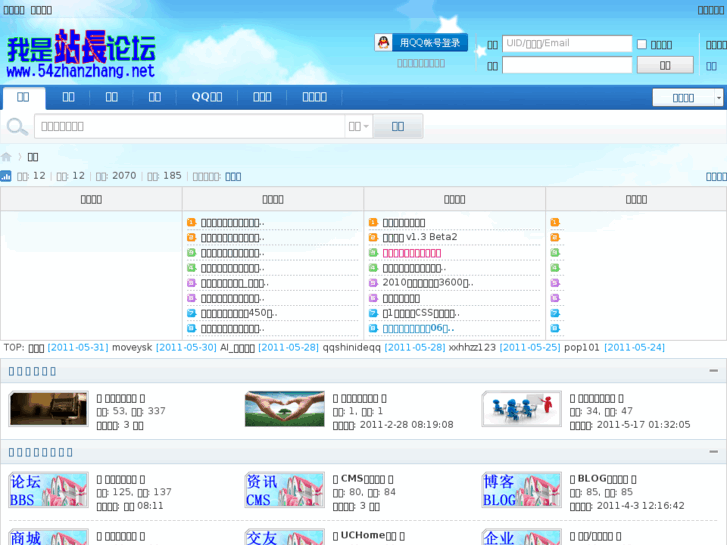Click the 54zhanzhang.net site logo
Screen dimensions: 727x545
(81, 54)
